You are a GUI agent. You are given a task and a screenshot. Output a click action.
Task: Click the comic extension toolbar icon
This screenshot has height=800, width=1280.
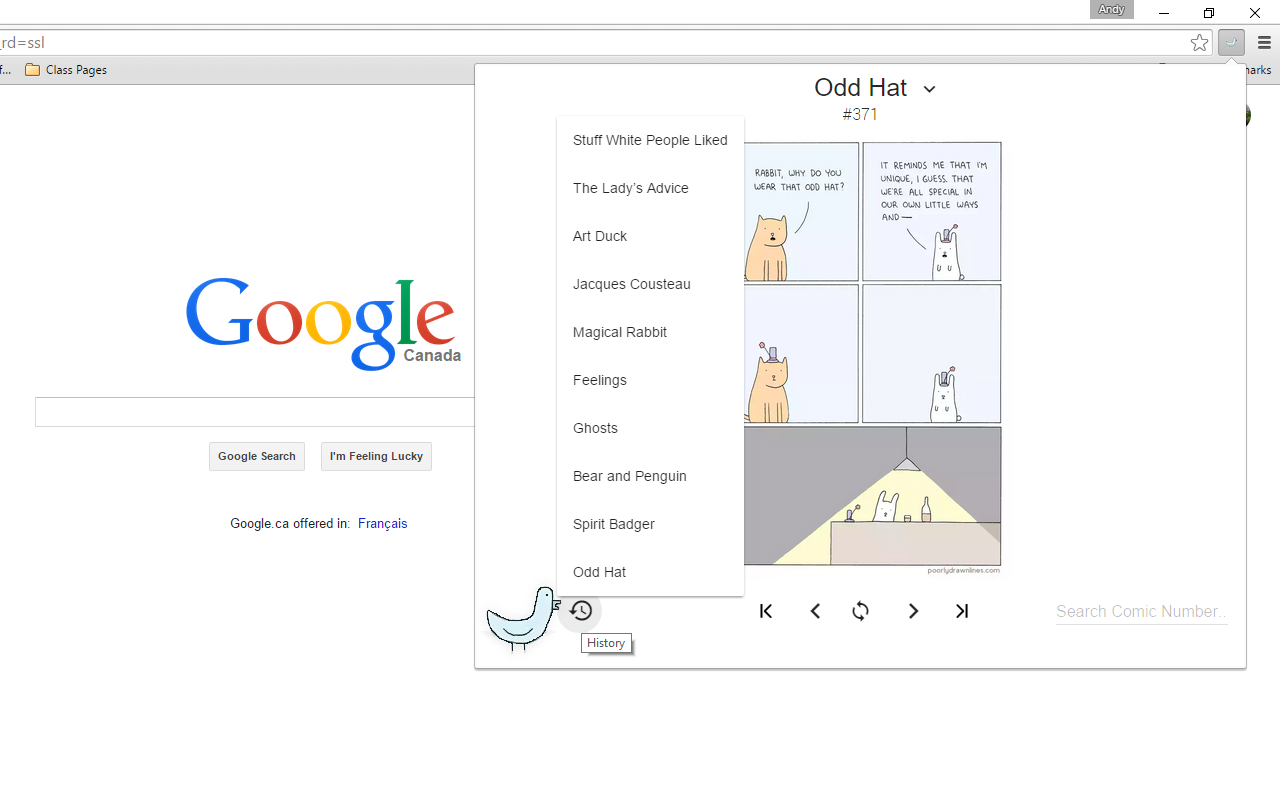point(1231,42)
